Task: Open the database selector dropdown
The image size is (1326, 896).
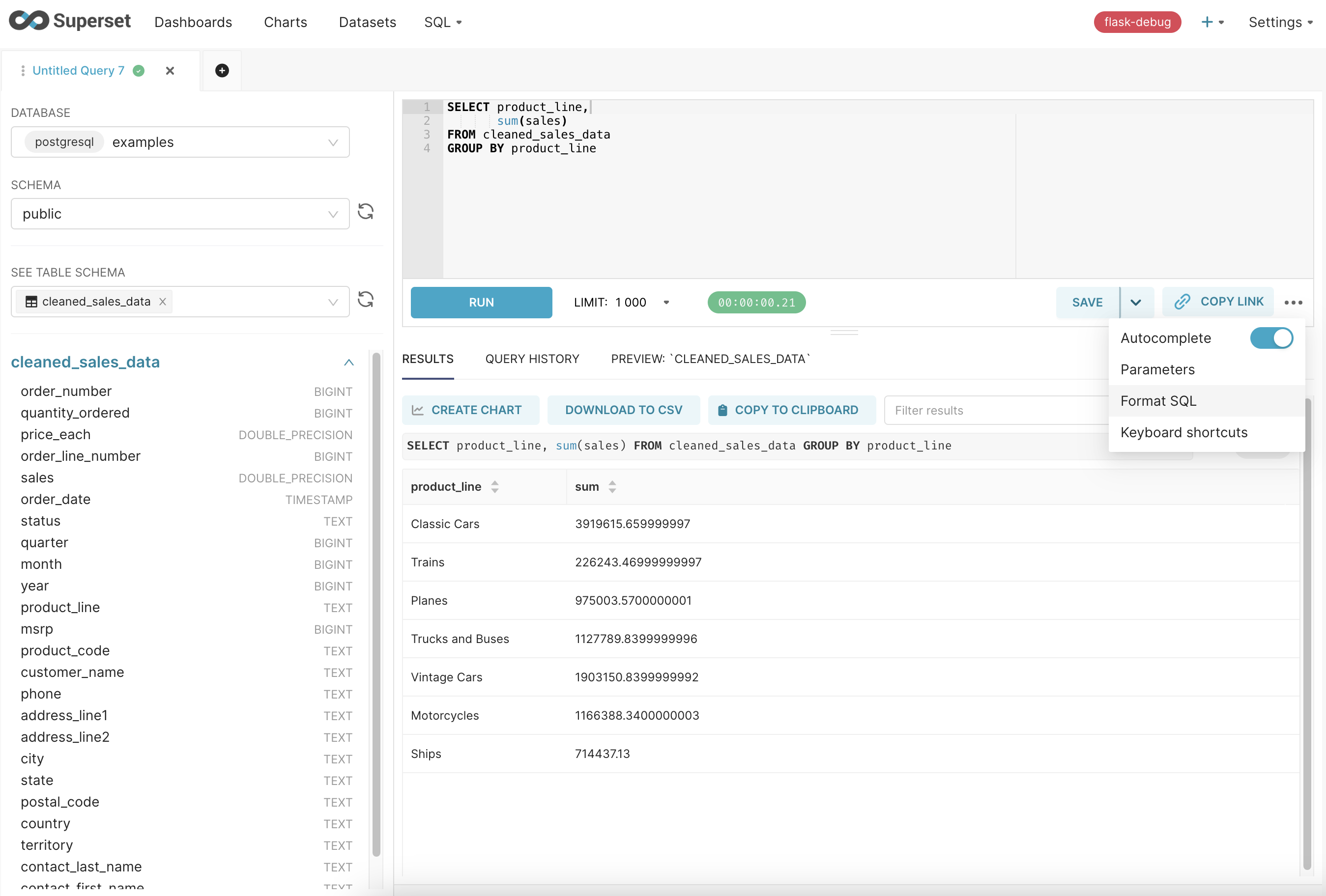Action: 333,142
